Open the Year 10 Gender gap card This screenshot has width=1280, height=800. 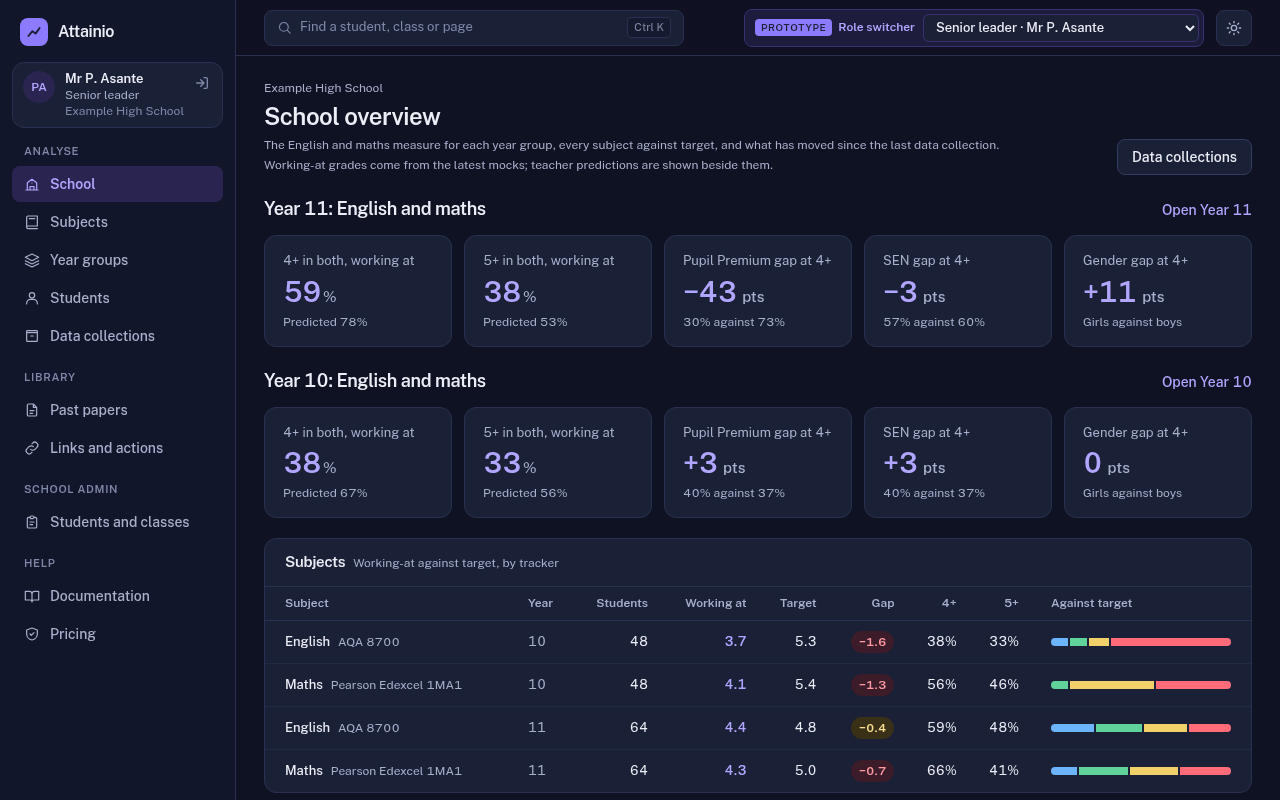pos(1158,462)
